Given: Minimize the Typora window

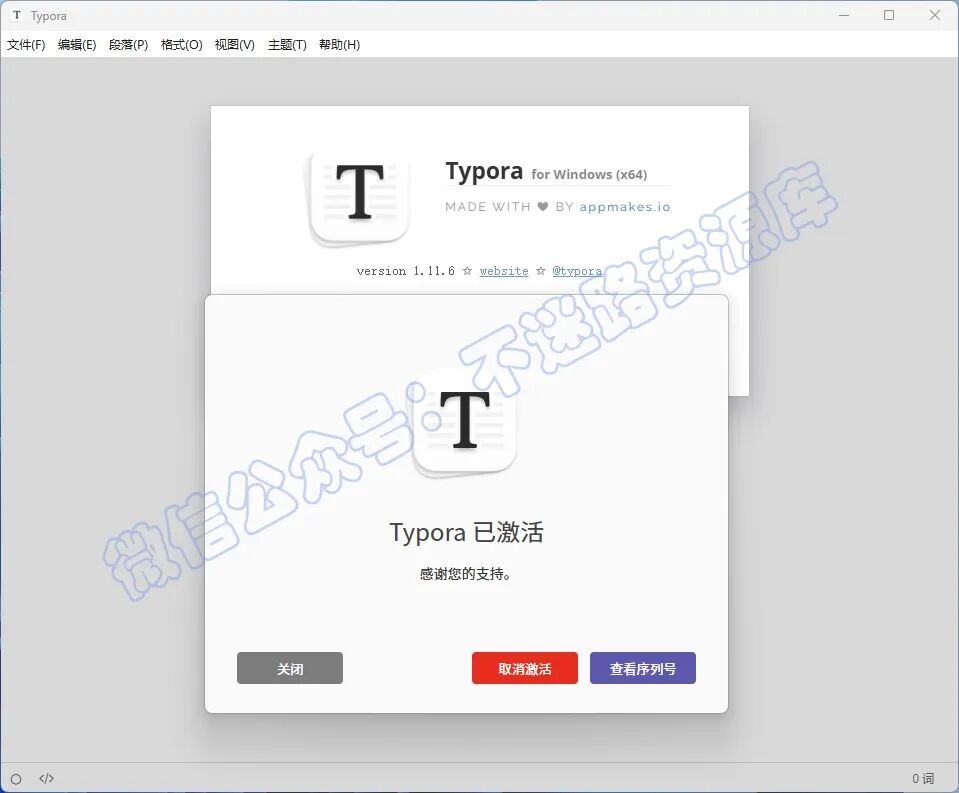Looking at the screenshot, I should pos(844,15).
